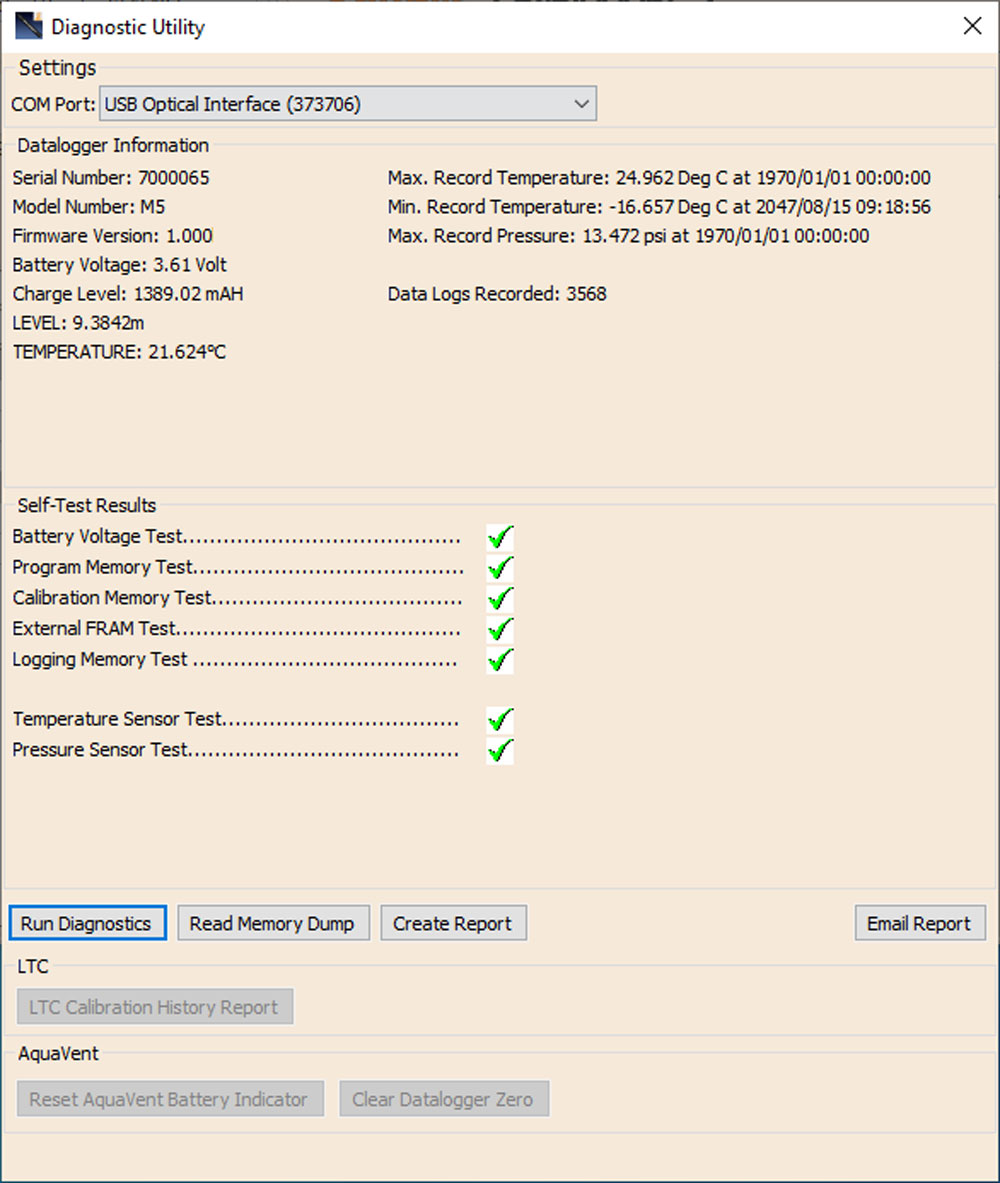Create a diagnostic report
This screenshot has height=1183, width=1000.
(x=453, y=922)
